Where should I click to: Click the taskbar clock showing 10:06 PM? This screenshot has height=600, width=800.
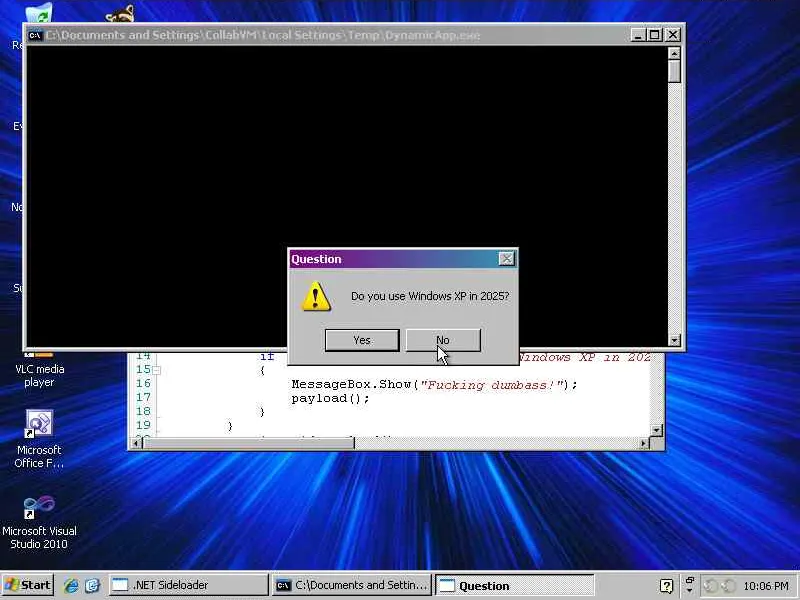(766, 586)
